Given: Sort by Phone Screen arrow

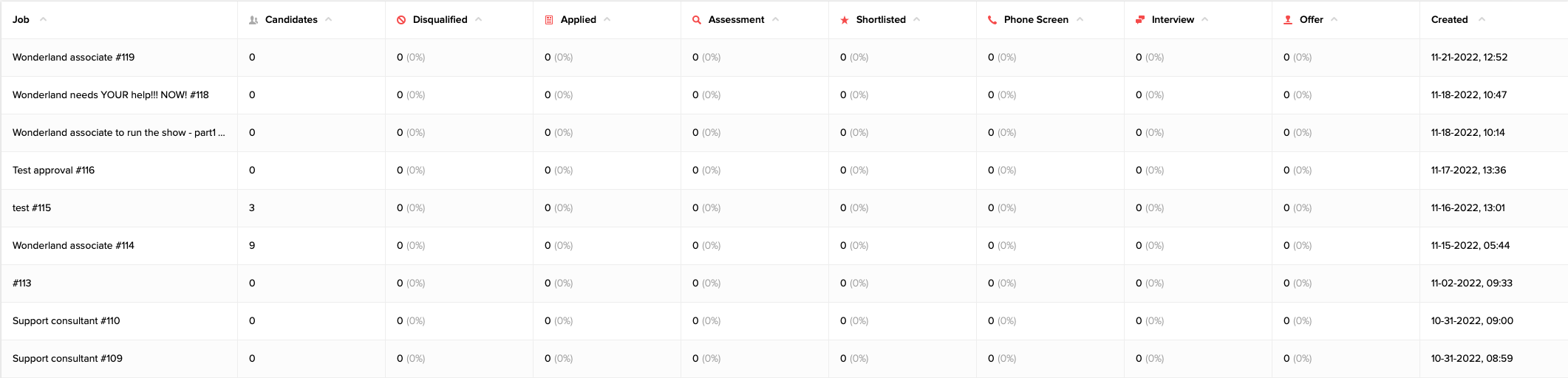Looking at the screenshot, I should (1080, 19).
